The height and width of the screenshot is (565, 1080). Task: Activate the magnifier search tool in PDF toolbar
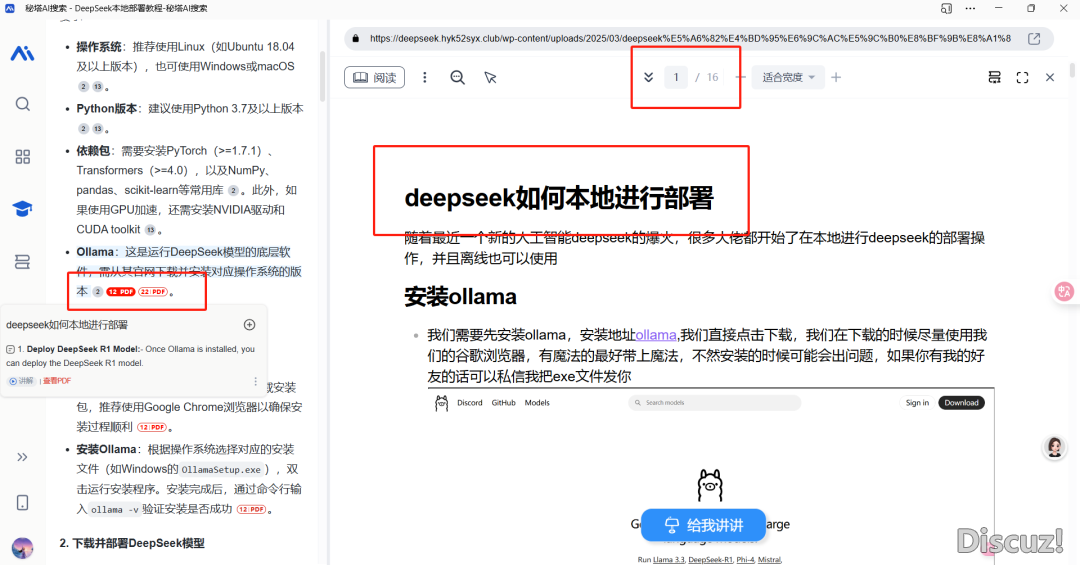[457, 77]
